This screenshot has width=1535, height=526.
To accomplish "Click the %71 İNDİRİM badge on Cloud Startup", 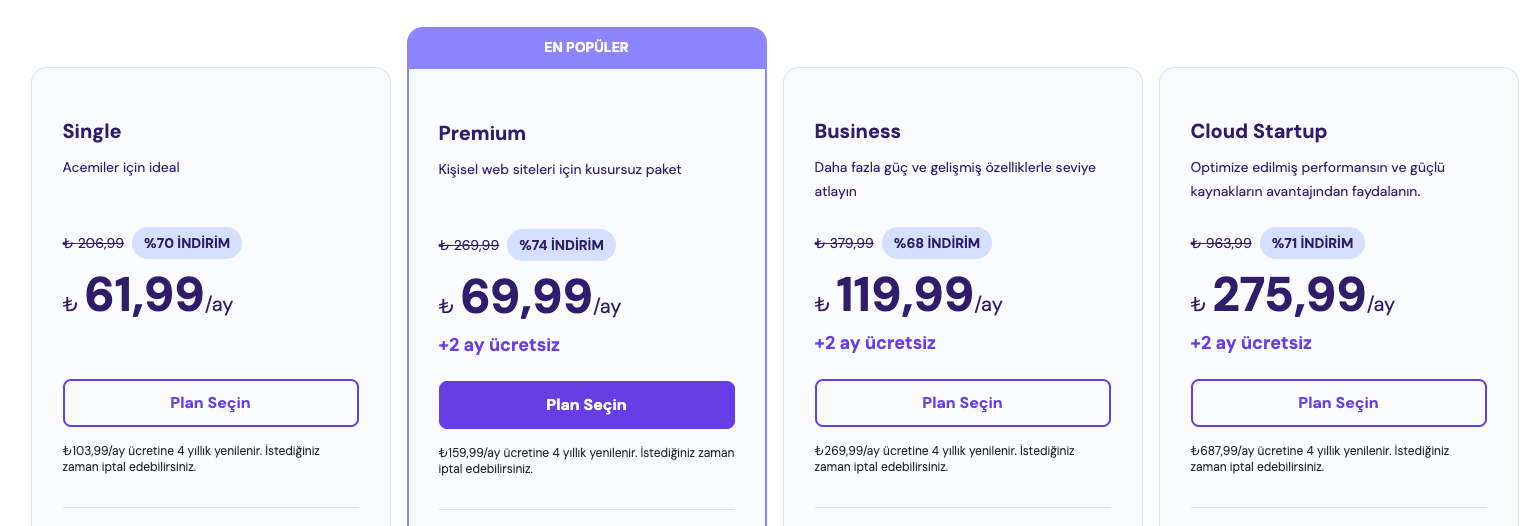I will pyautogui.click(x=1312, y=243).
